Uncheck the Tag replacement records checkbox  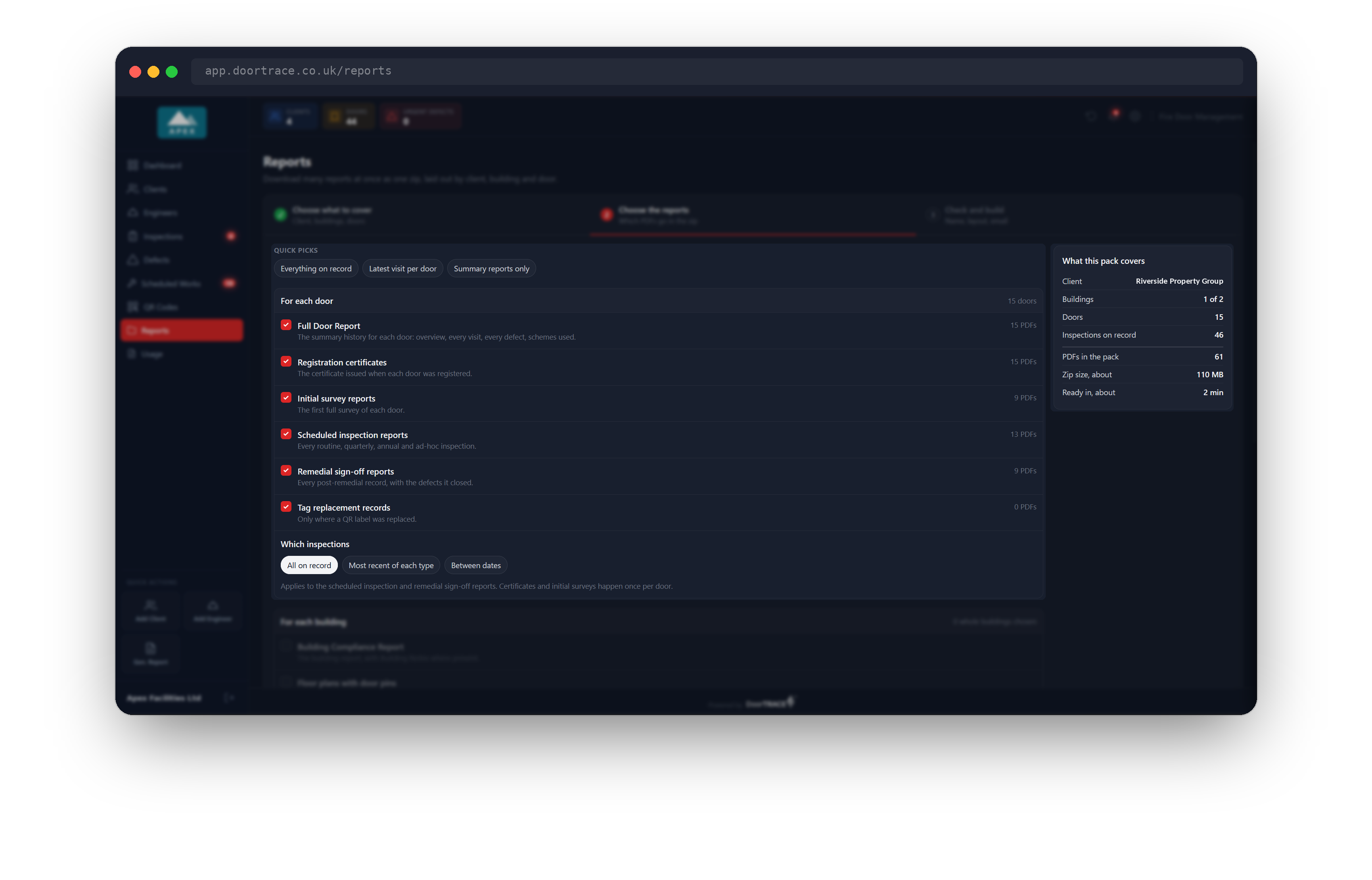[286, 506]
